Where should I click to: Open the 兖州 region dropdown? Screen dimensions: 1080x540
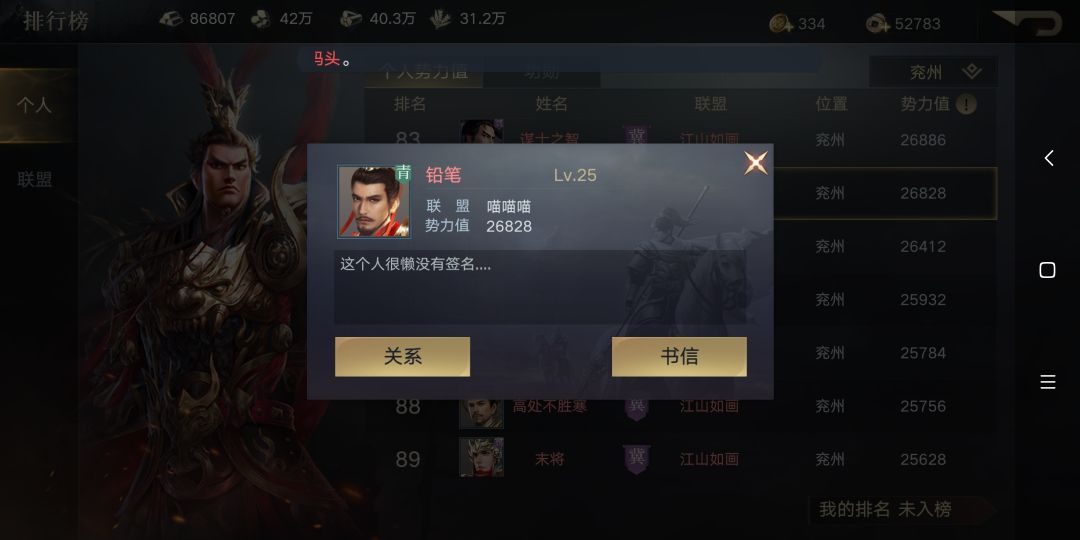click(x=934, y=72)
